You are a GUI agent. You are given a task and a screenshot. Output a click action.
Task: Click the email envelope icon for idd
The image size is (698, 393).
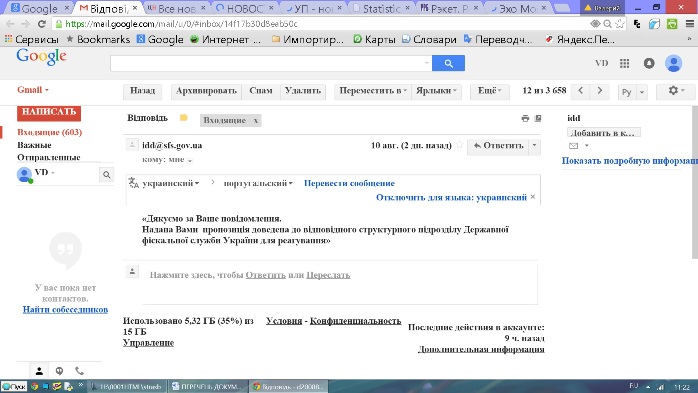[x=573, y=146]
